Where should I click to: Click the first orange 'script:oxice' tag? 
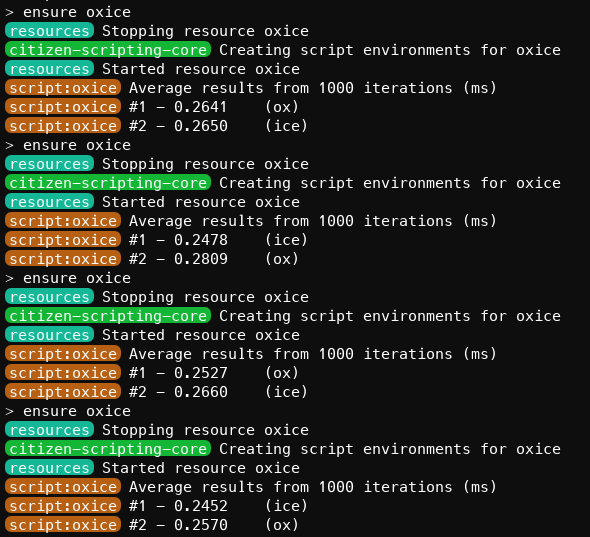[63, 88]
